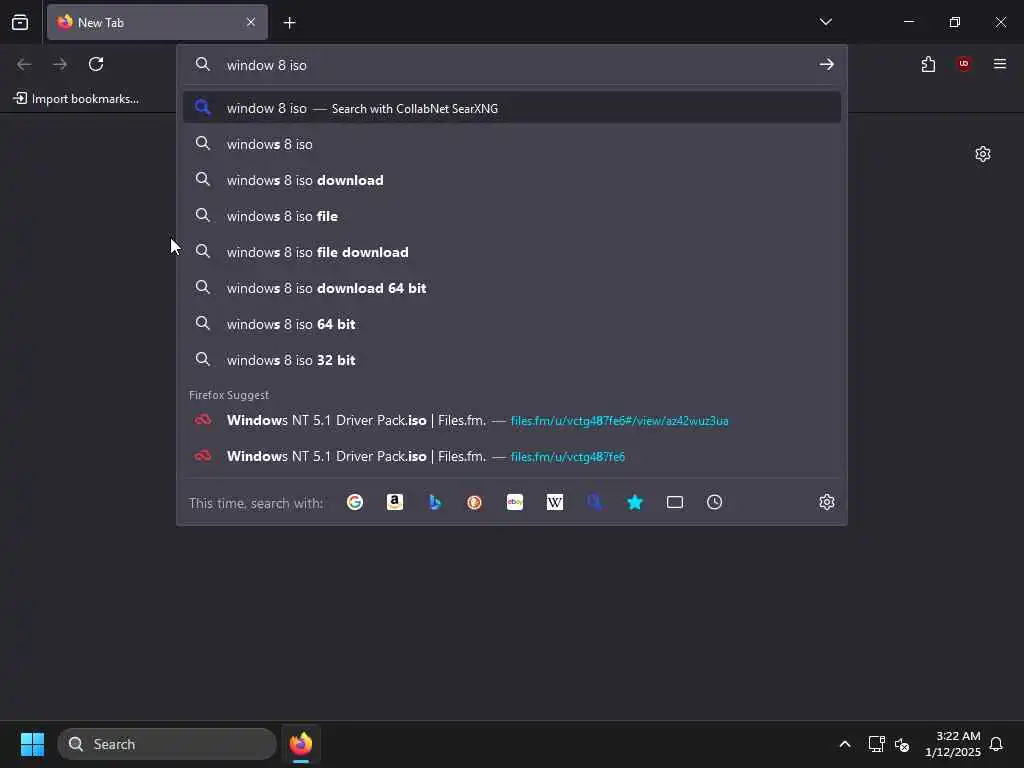Search this time with Google
This screenshot has width=1024, height=768.
tap(355, 502)
